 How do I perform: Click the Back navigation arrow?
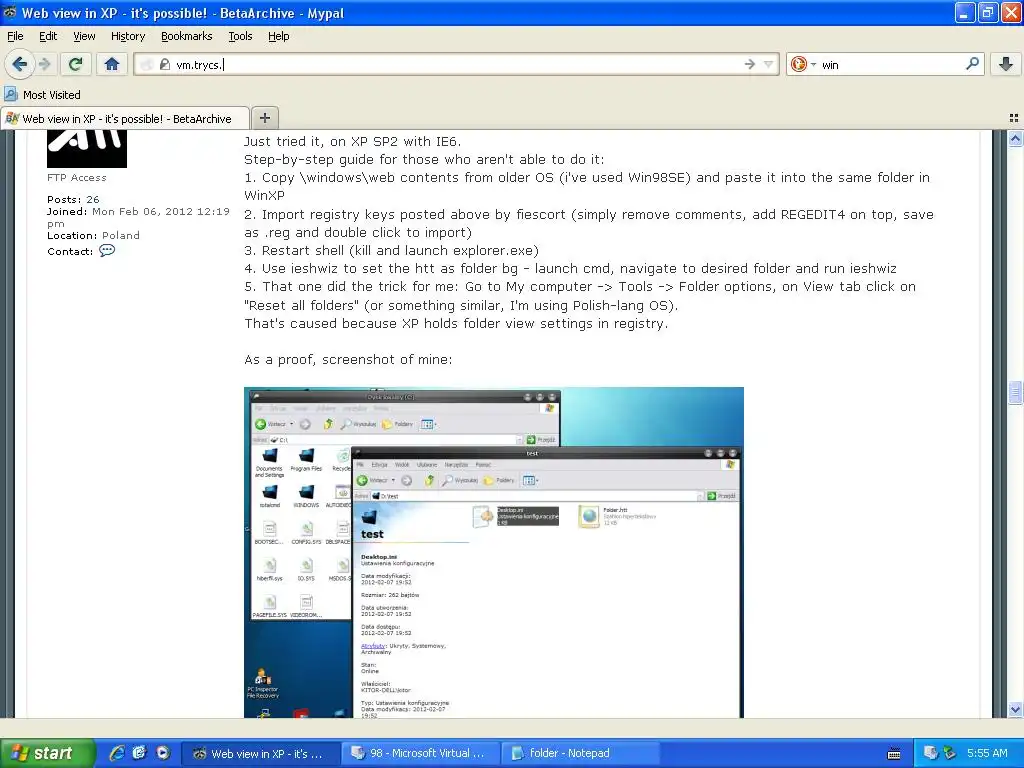click(x=19, y=64)
